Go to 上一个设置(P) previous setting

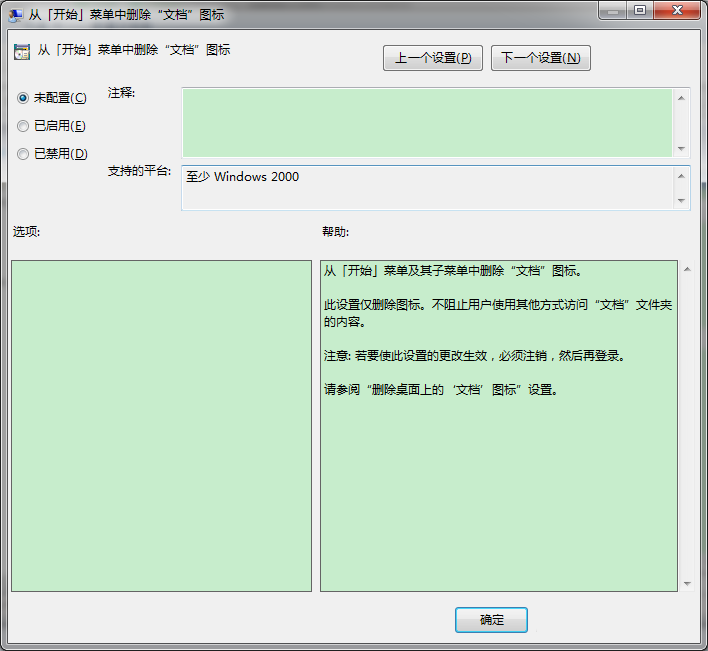click(433, 58)
